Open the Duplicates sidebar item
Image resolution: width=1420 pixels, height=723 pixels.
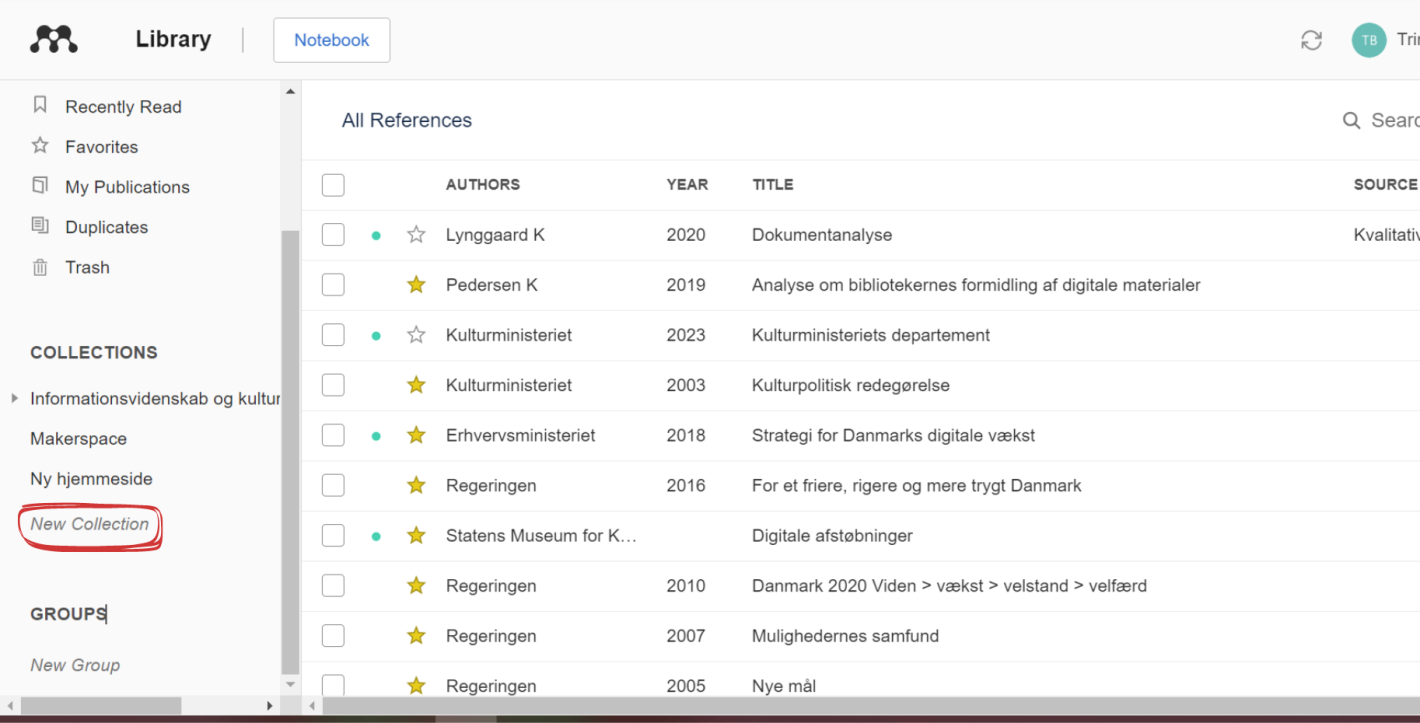coord(107,227)
